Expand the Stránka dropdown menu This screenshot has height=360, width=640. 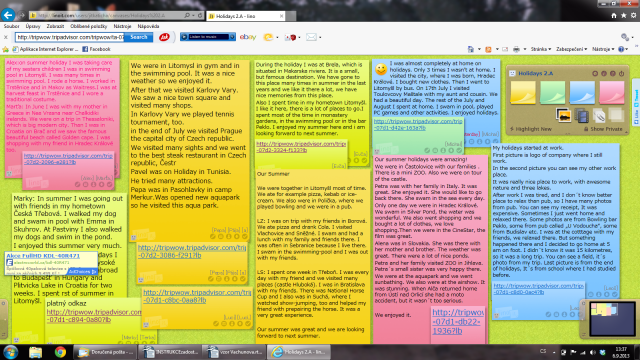(x=541, y=49)
